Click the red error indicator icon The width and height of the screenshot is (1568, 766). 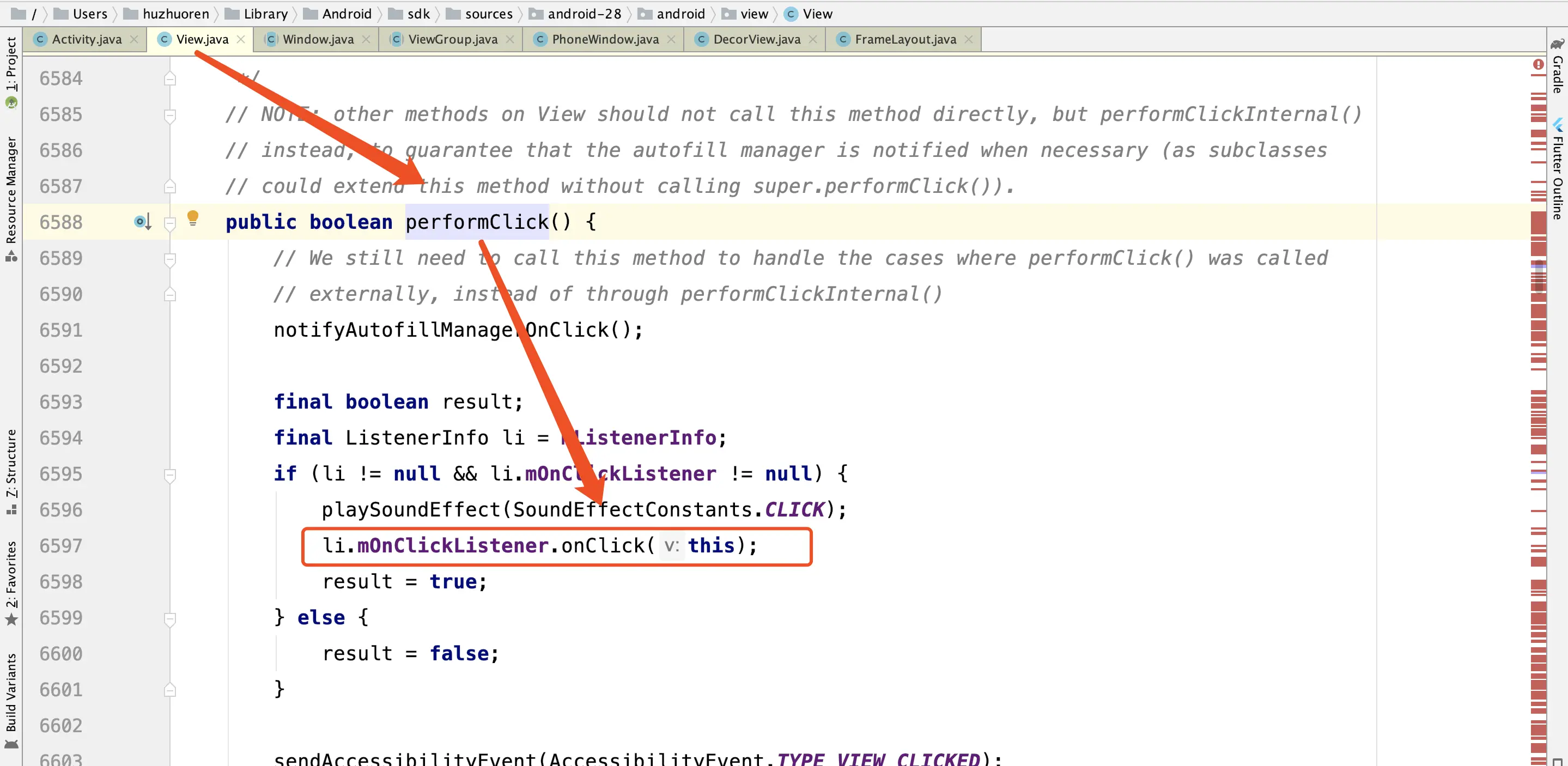pos(1537,64)
